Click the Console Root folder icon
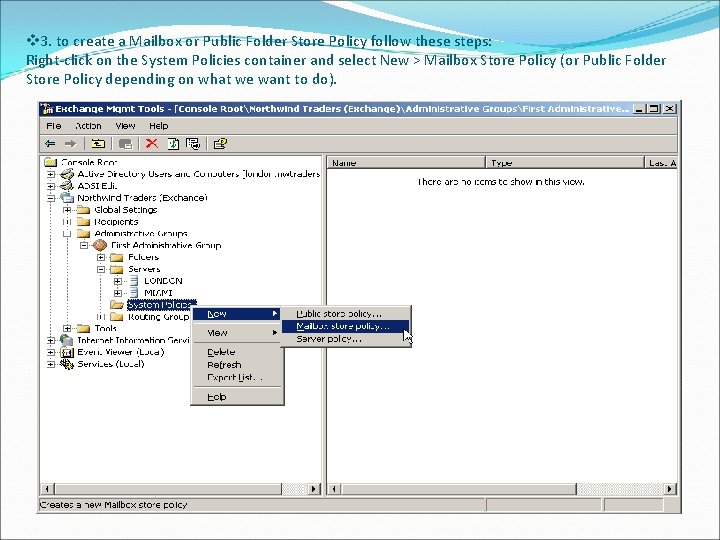 click(x=51, y=162)
